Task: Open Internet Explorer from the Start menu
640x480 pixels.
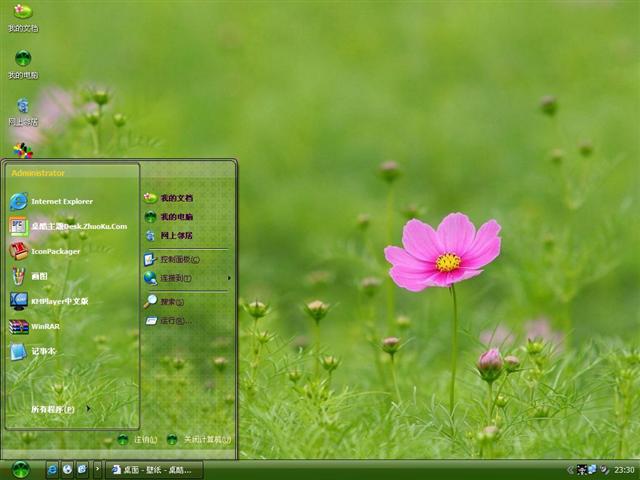Action: [60, 201]
